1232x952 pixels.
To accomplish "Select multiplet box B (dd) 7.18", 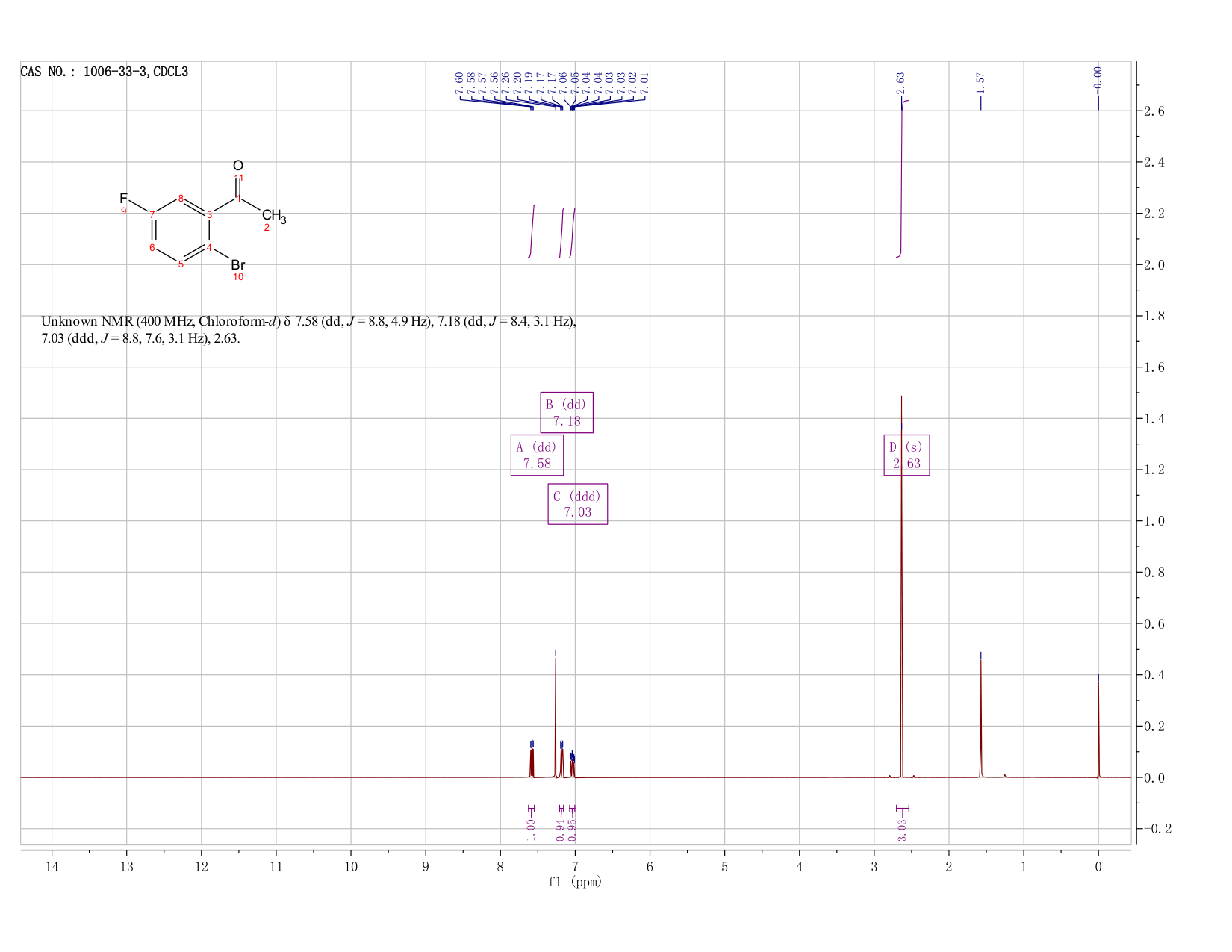I will point(567,412).
